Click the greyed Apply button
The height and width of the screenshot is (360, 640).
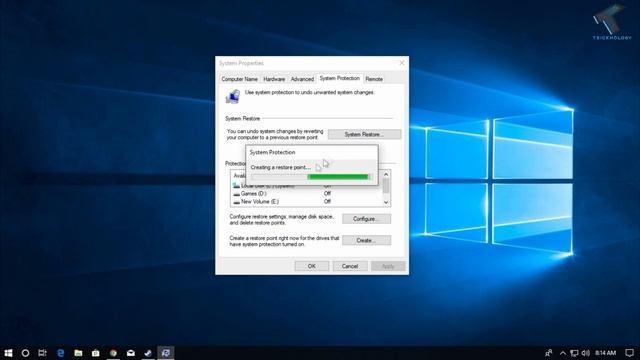point(388,266)
